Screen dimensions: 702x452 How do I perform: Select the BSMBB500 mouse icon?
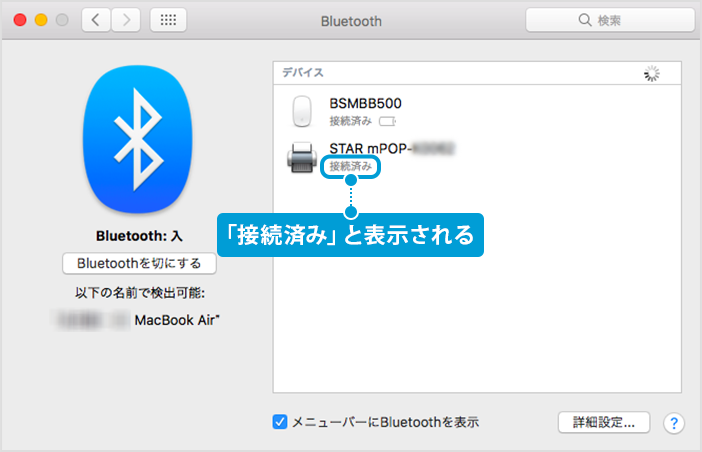click(302, 111)
